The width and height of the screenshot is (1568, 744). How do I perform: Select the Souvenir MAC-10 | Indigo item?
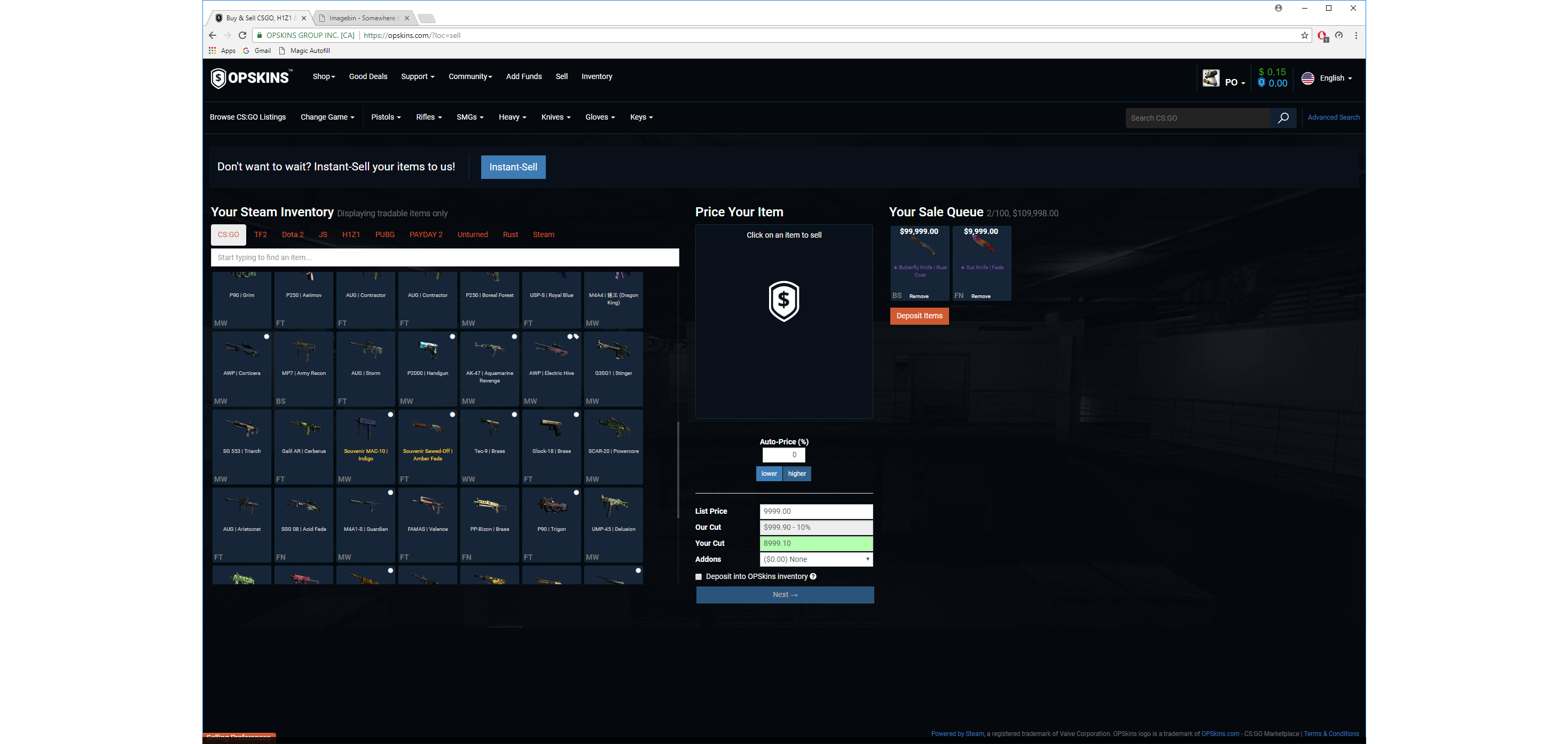tap(365, 447)
